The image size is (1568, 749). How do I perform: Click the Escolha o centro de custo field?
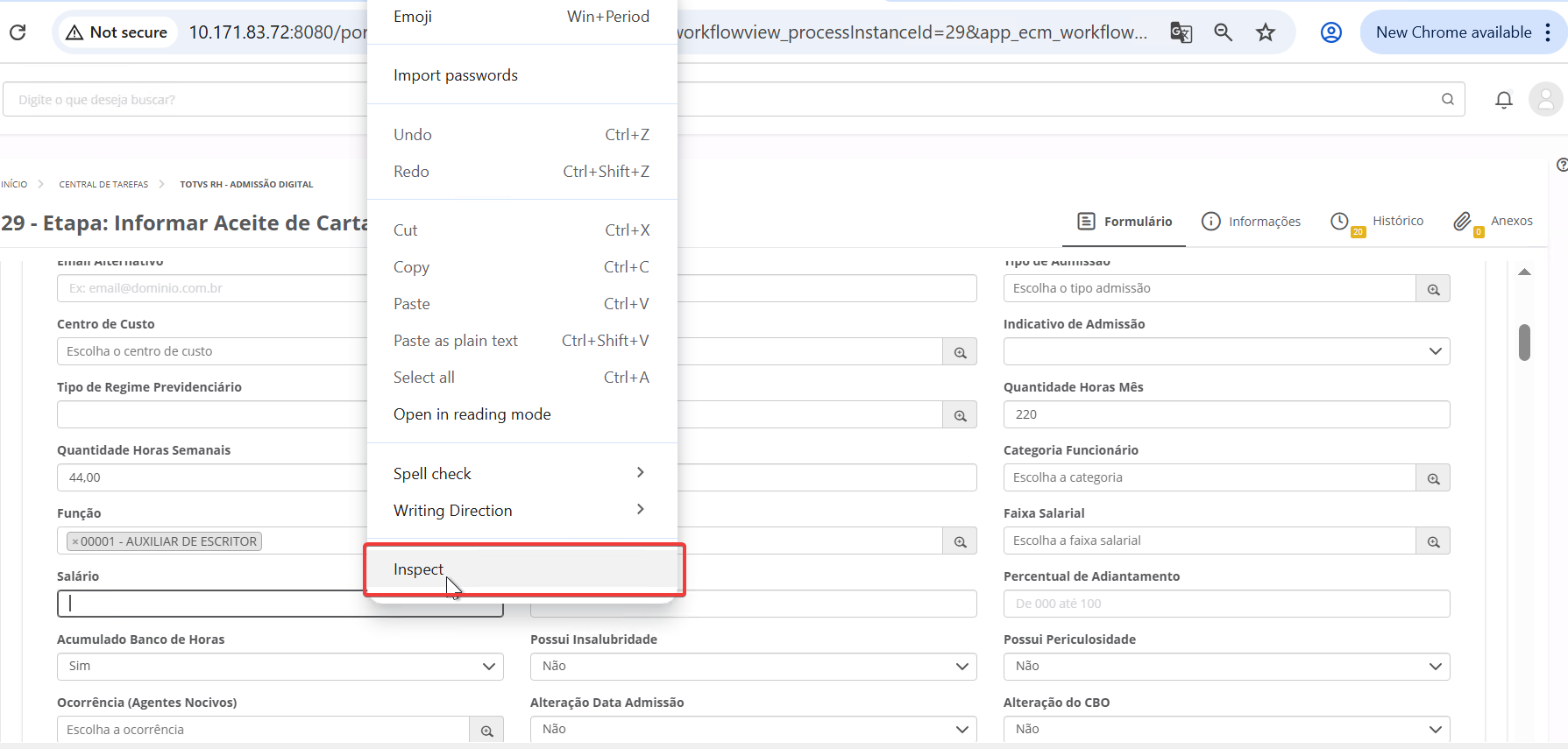[x=212, y=351]
